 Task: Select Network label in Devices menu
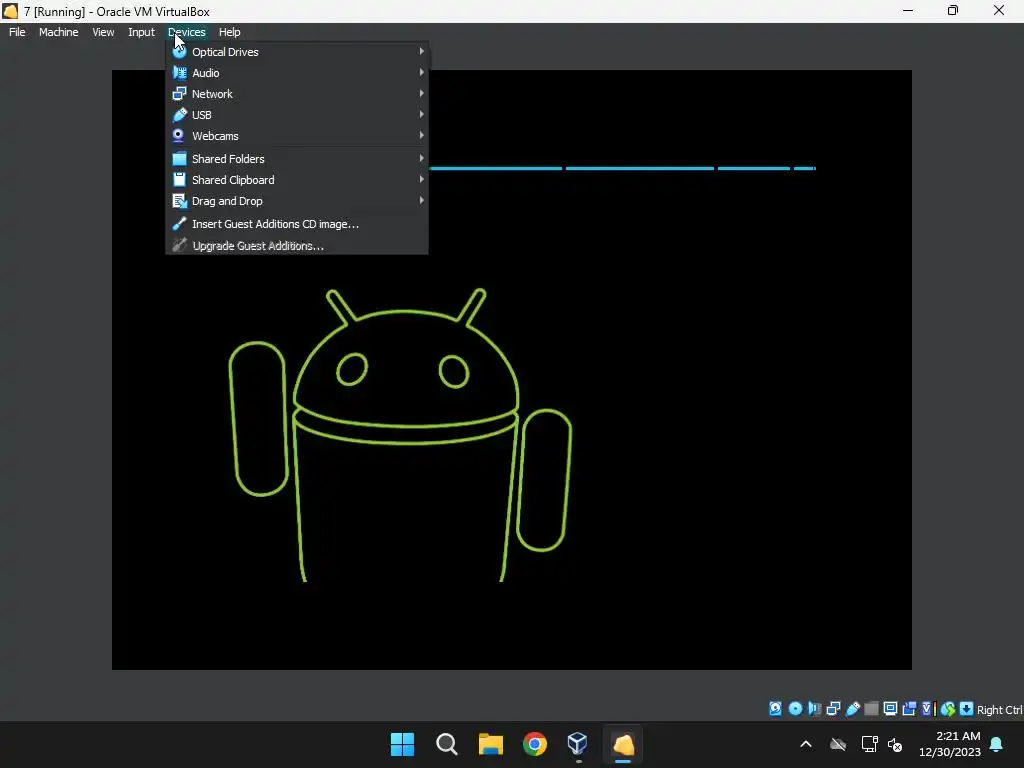[x=212, y=94]
